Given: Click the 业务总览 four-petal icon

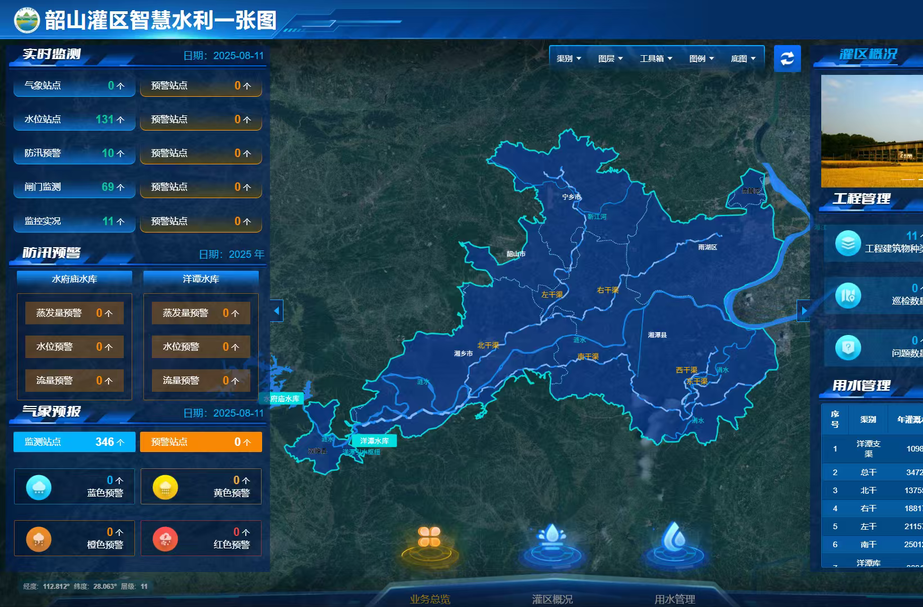Looking at the screenshot, I should point(430,538).
